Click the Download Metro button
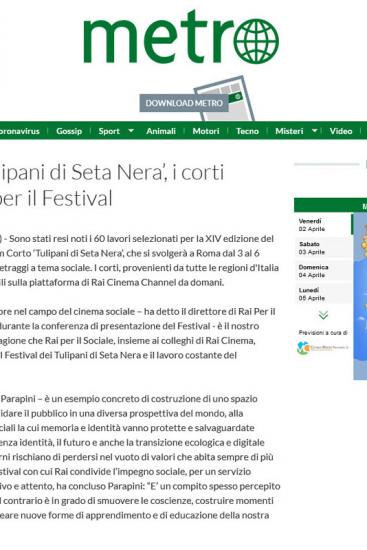Image resolution: width=367 pixels, height=550 pixels. (184, 103)
